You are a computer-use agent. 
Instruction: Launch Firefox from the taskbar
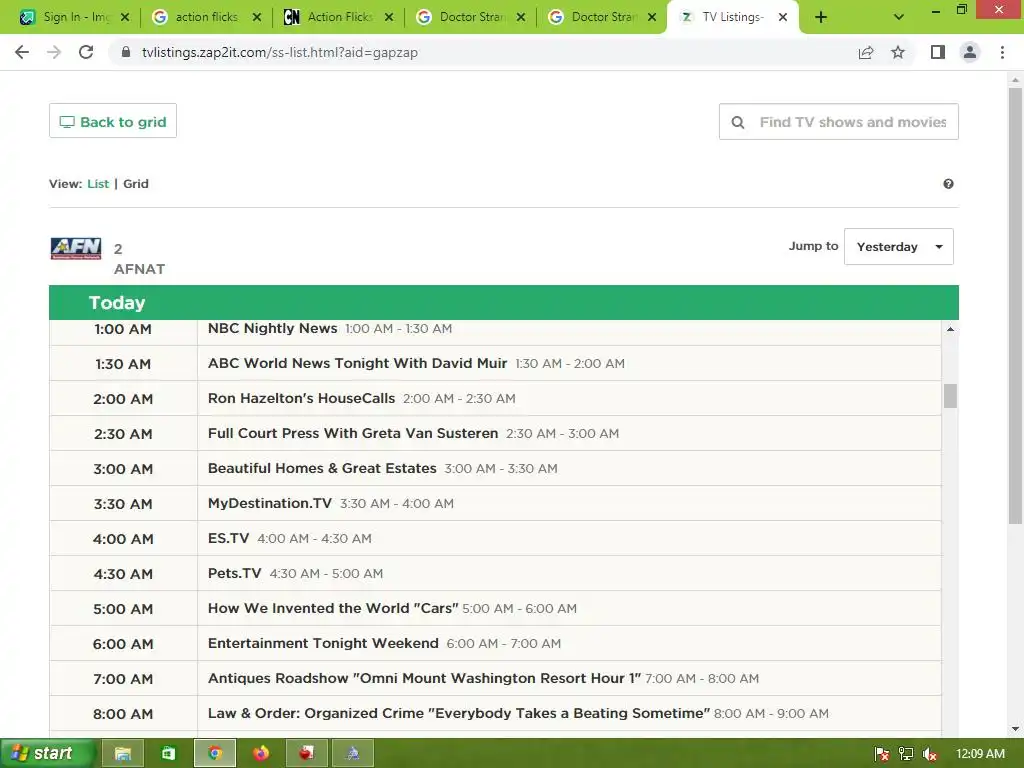pyautogui.click(x=261, y=754)
